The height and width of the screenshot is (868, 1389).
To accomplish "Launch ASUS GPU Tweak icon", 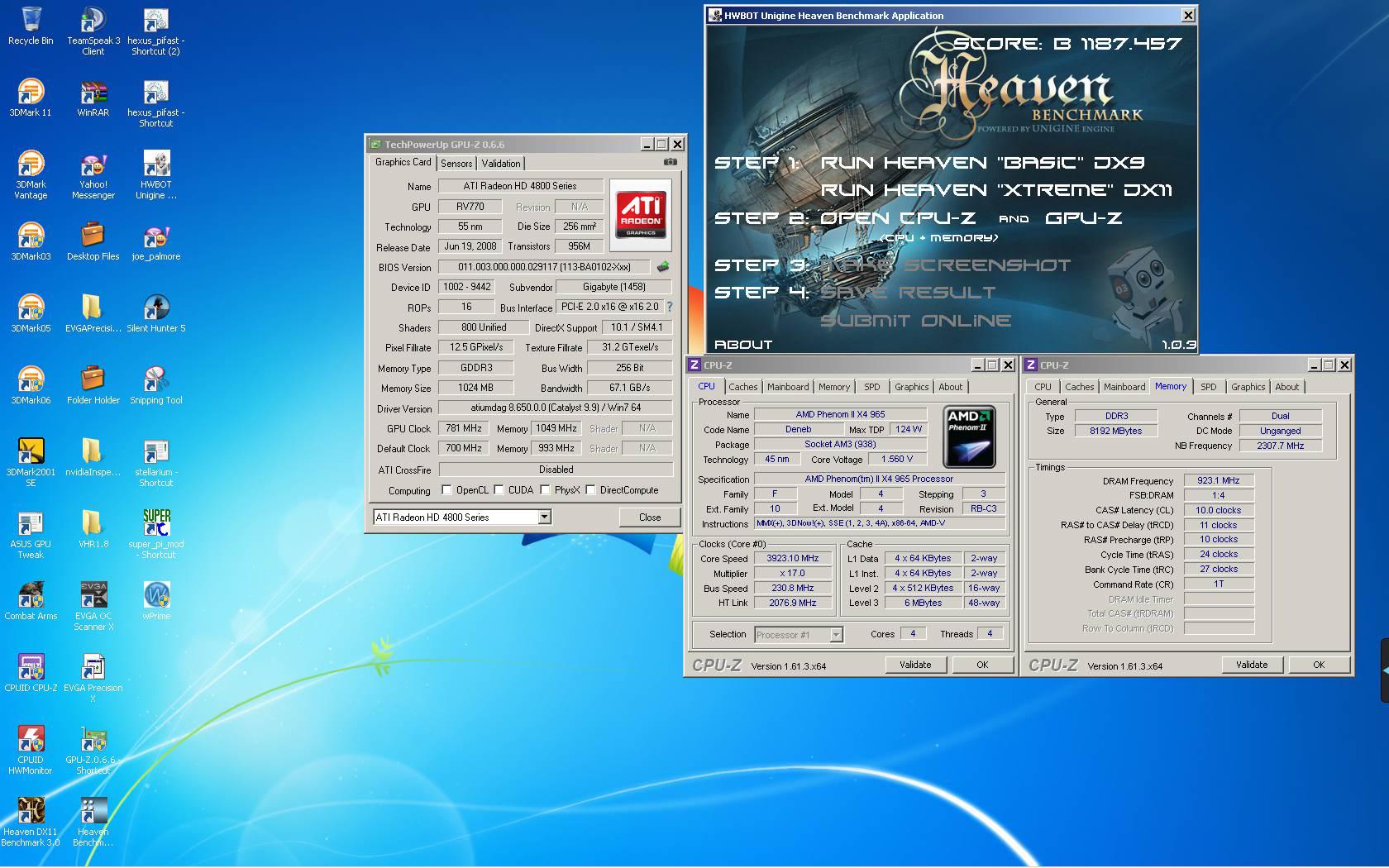I will [31, 534].
